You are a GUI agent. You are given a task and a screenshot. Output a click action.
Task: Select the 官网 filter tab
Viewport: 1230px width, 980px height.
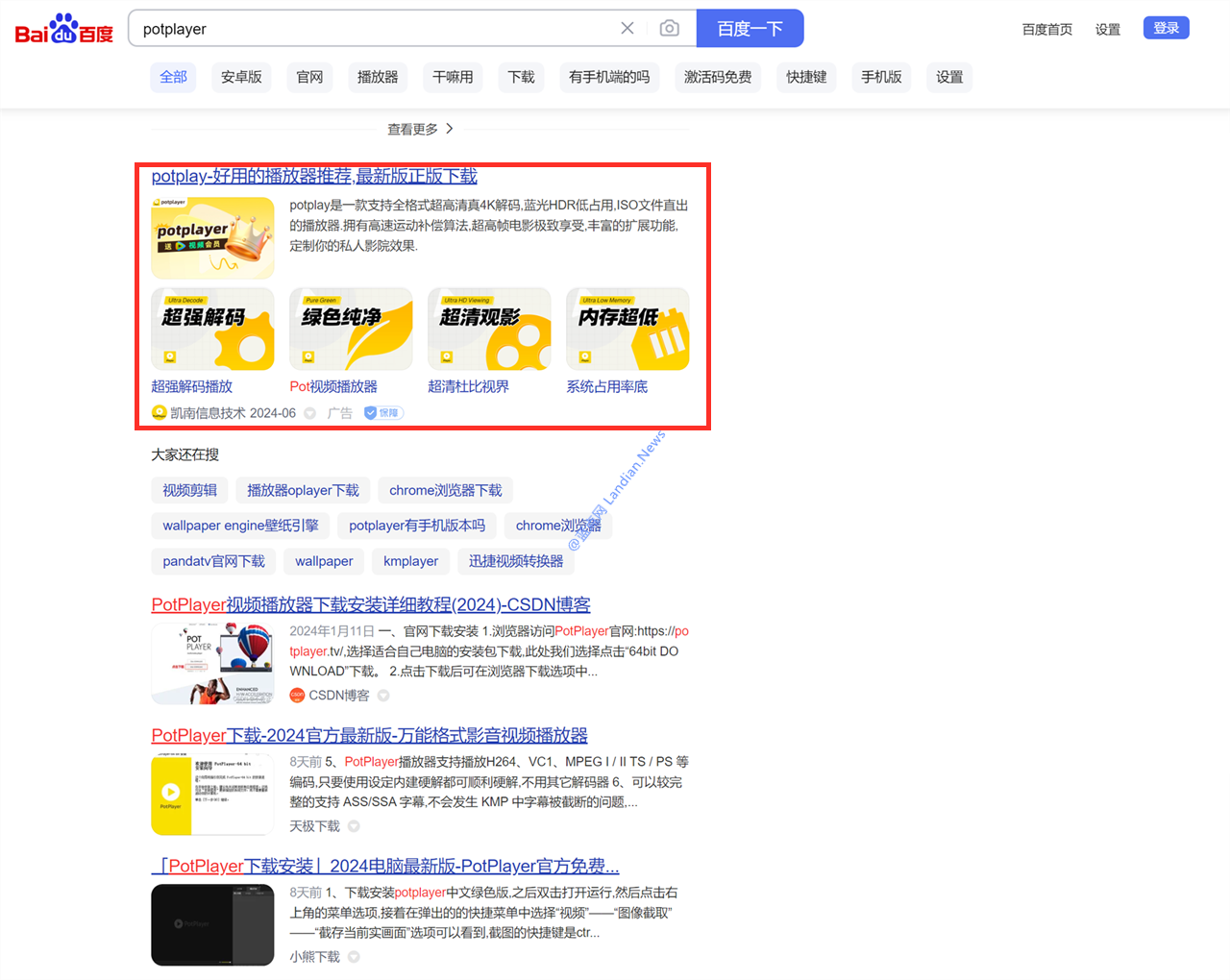point(309,77)
